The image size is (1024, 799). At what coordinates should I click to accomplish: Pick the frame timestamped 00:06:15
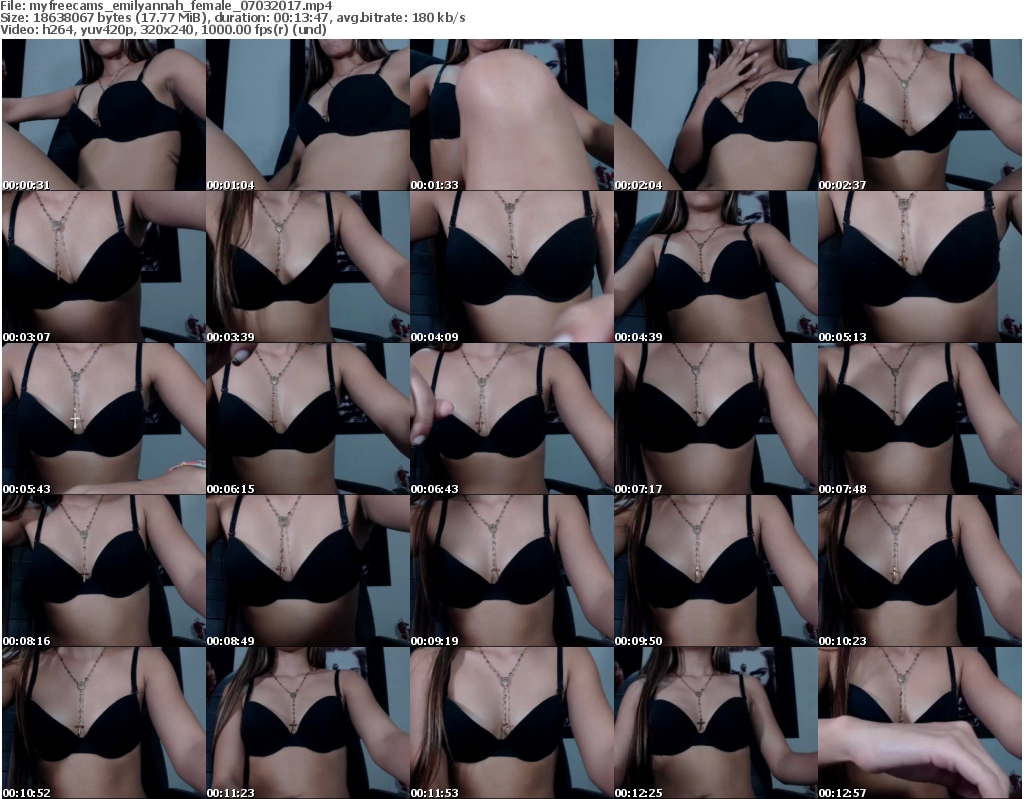[308, 419]
